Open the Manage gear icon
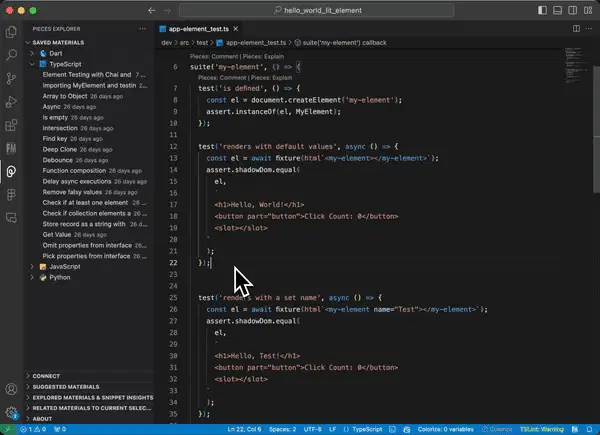 [11, 412]
